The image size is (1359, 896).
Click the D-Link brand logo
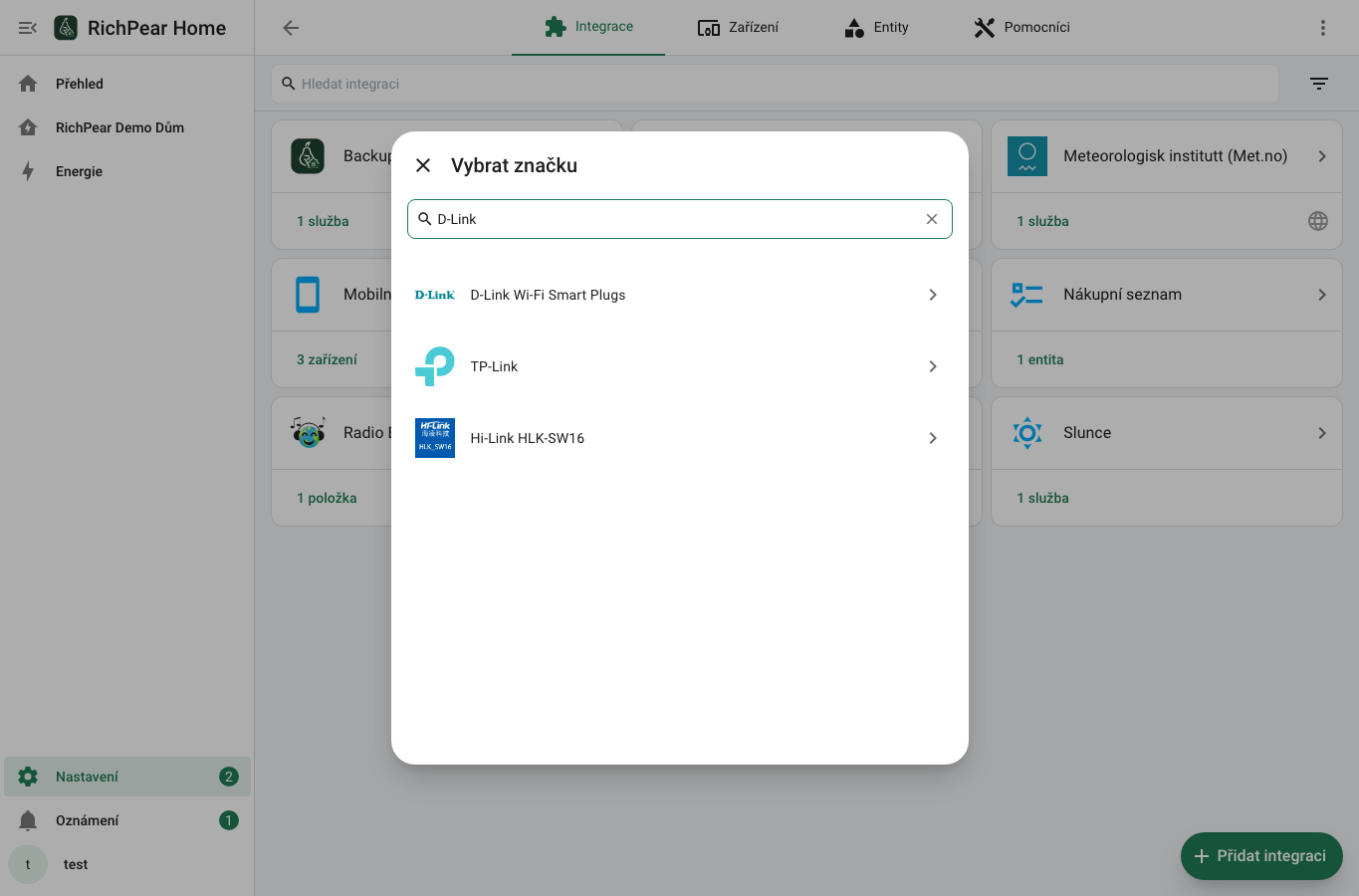click(x=435, y=295)
